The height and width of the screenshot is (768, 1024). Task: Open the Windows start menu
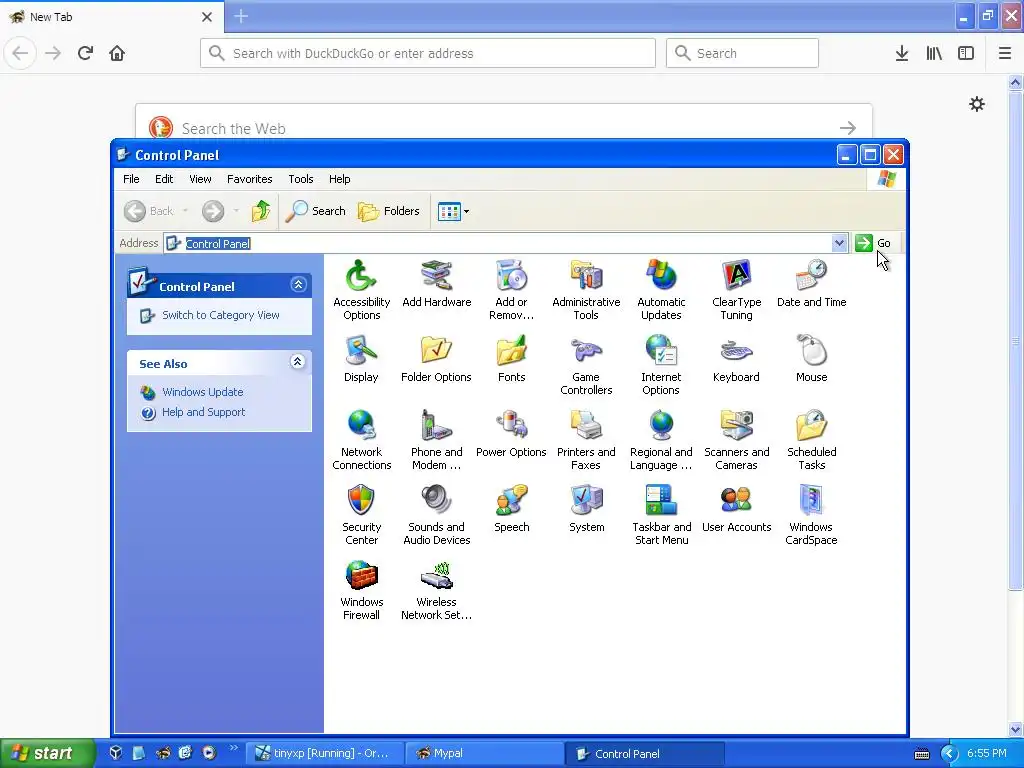[x=47, y=754]
